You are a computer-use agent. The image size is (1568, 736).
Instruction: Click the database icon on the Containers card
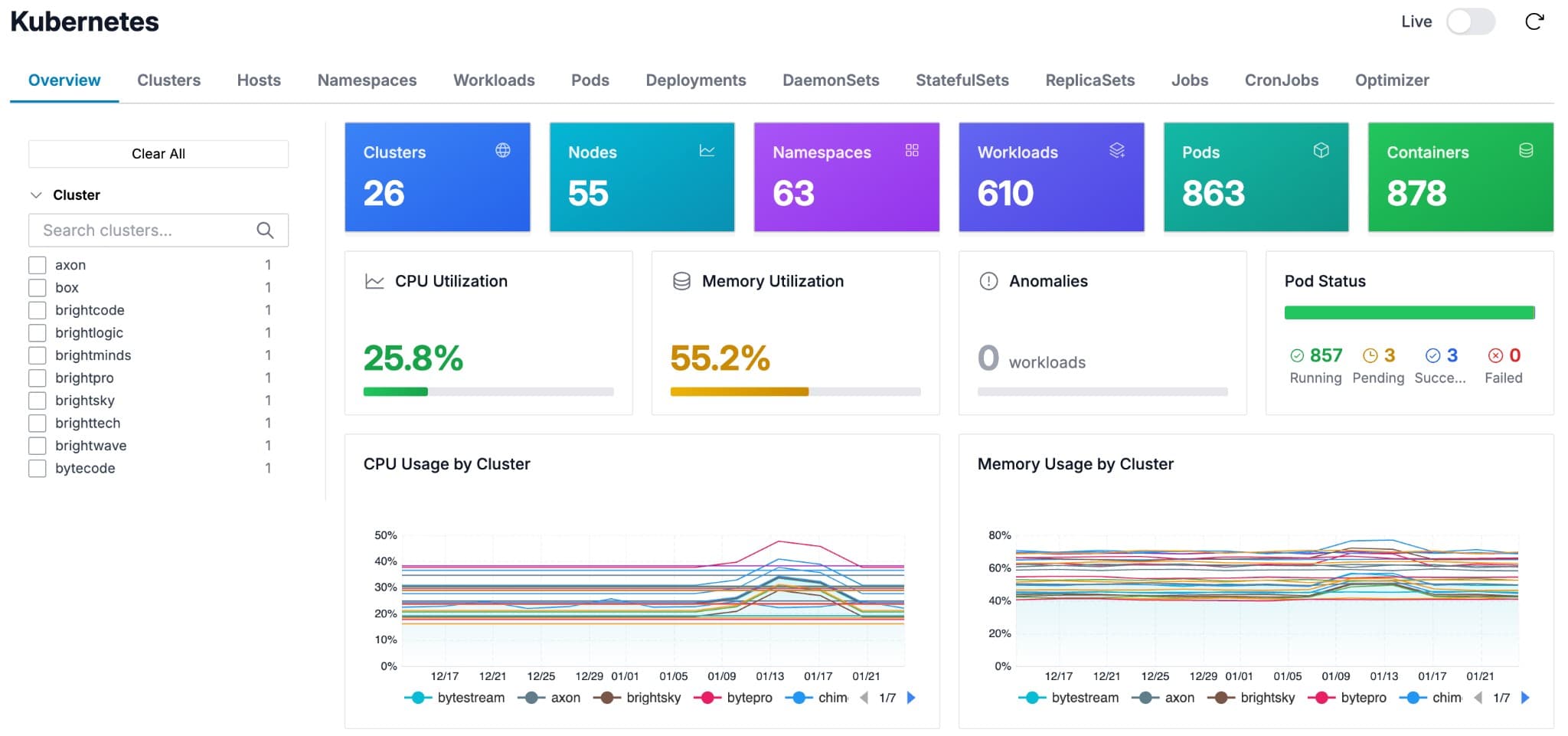click(1526, 152)
